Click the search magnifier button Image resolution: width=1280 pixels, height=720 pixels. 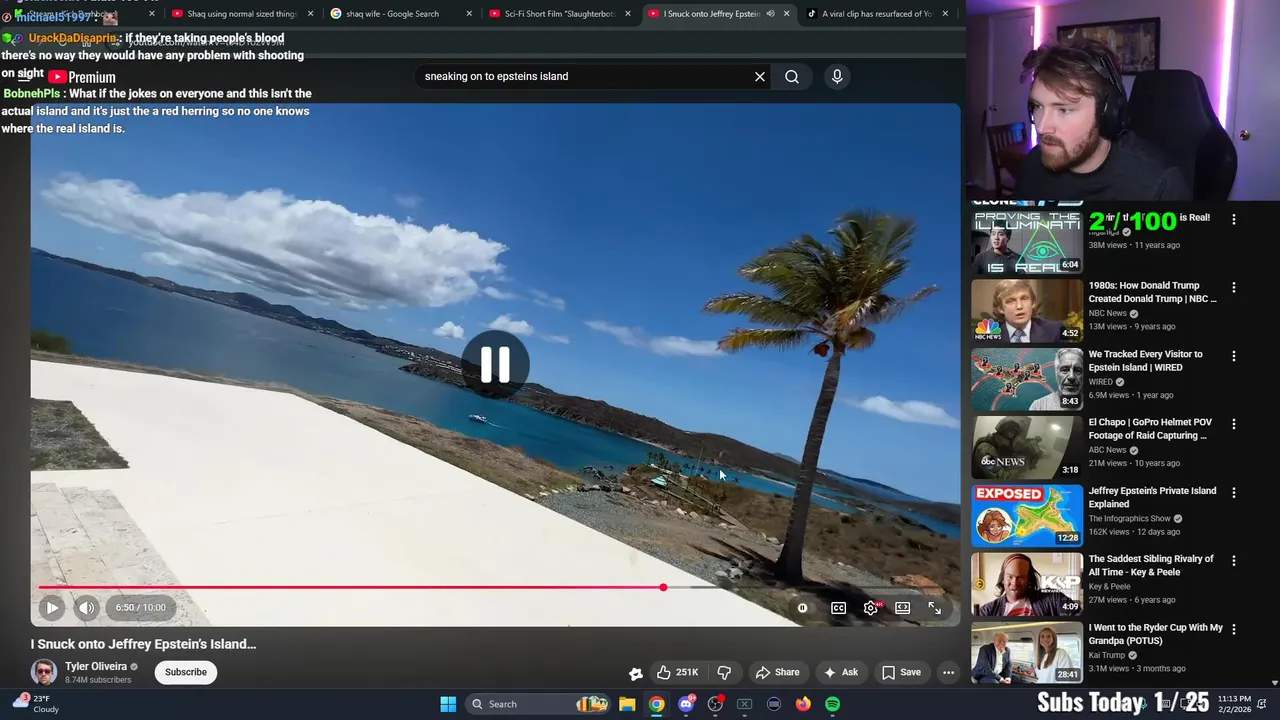(792, 76)
